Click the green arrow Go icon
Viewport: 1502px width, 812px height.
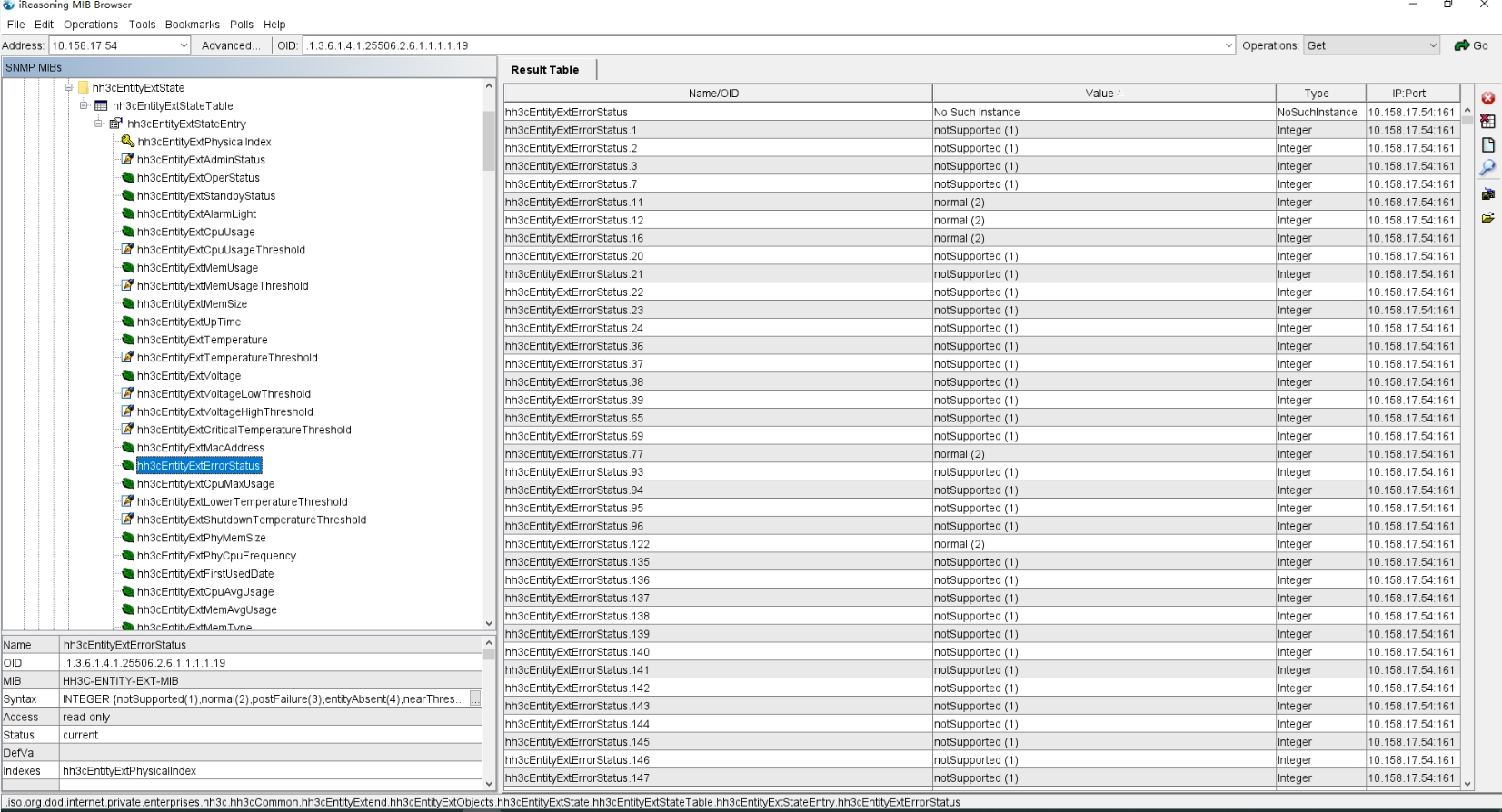point(1462,45)
